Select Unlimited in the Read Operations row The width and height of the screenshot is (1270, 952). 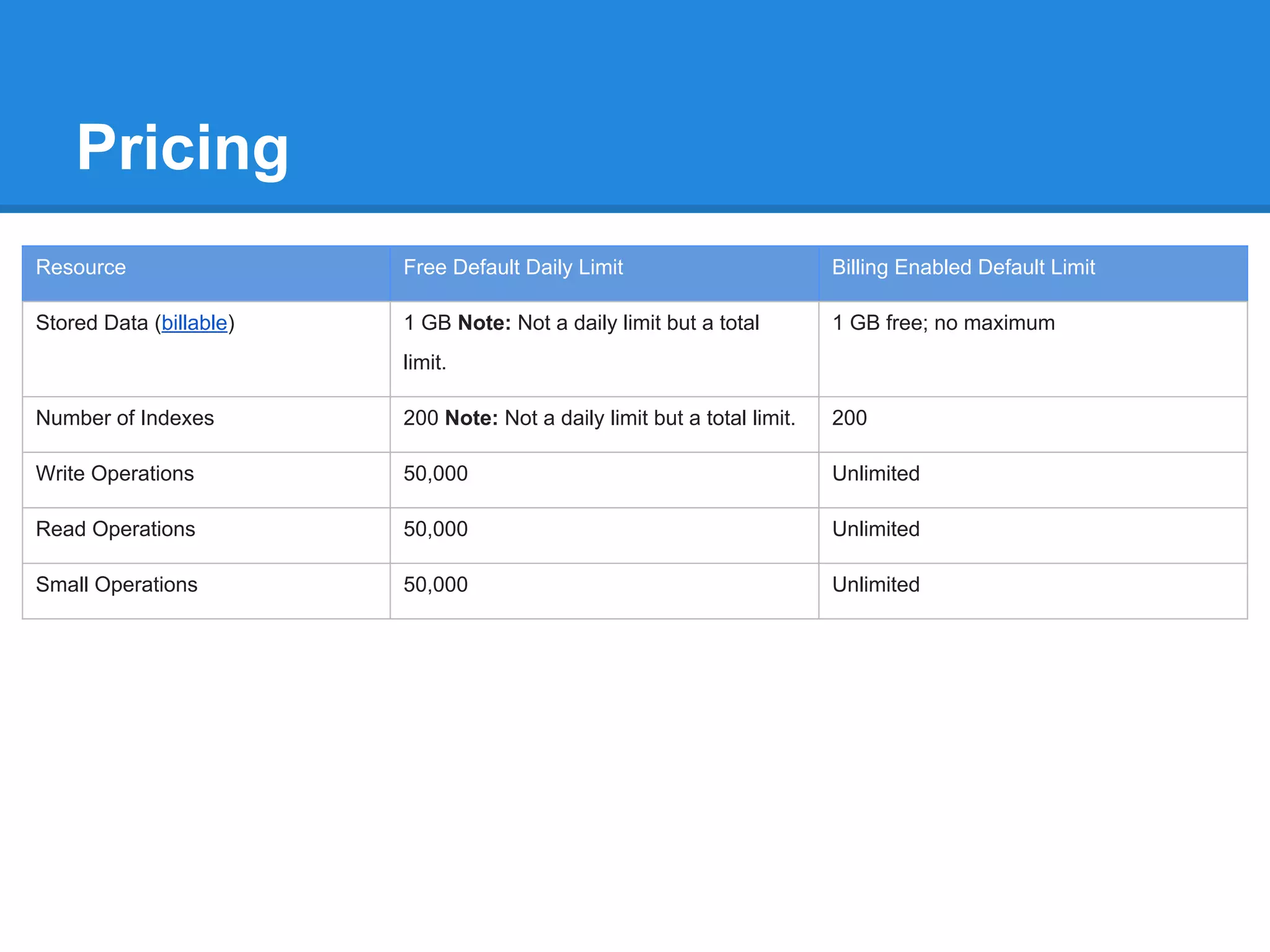click(x=876, y=529)
